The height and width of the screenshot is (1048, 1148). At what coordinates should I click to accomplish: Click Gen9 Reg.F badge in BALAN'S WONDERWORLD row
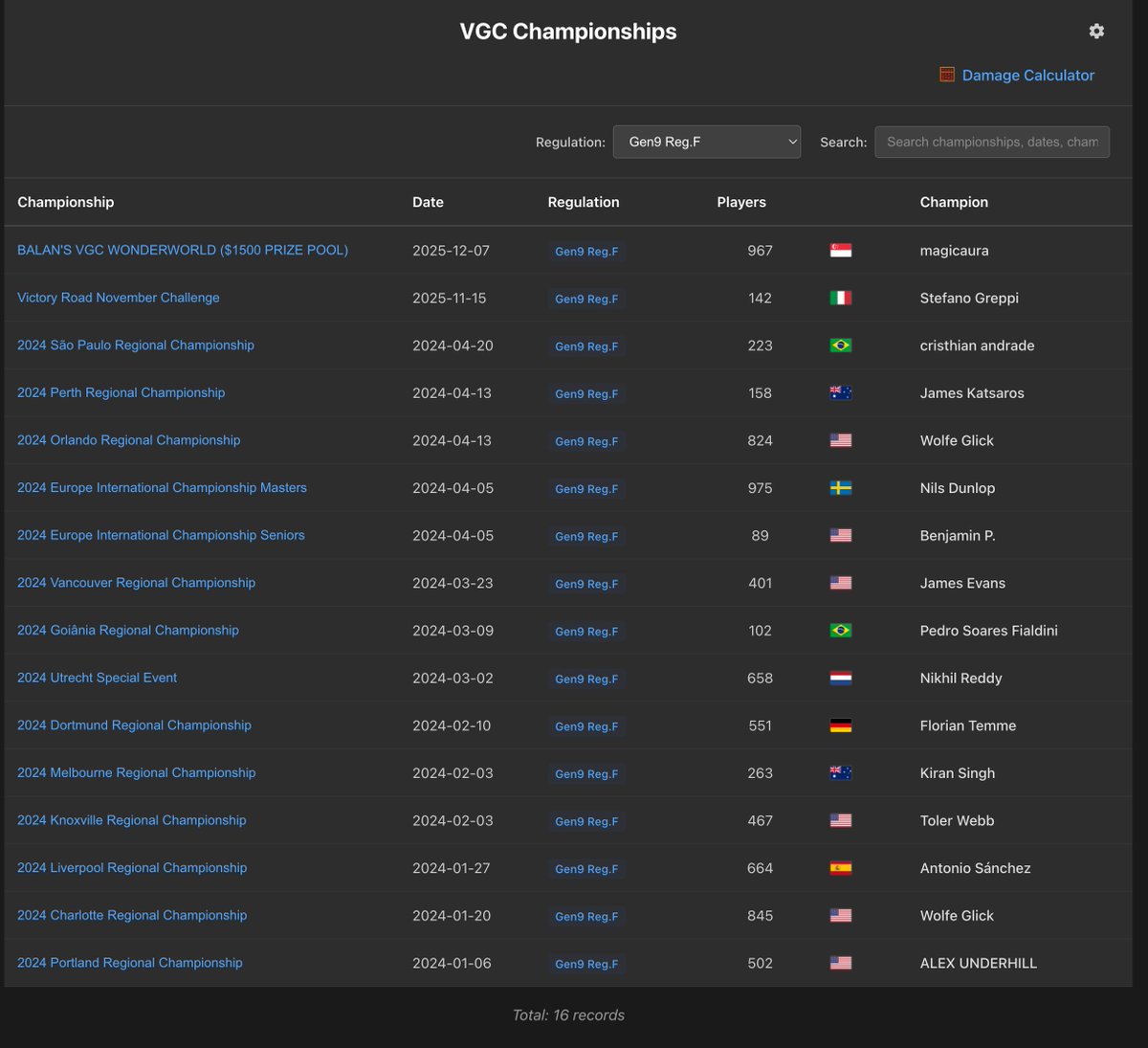[x=586, y=252]
